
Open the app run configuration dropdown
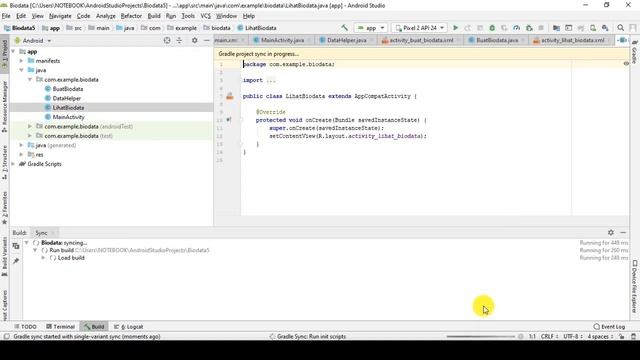pos(371,28)
